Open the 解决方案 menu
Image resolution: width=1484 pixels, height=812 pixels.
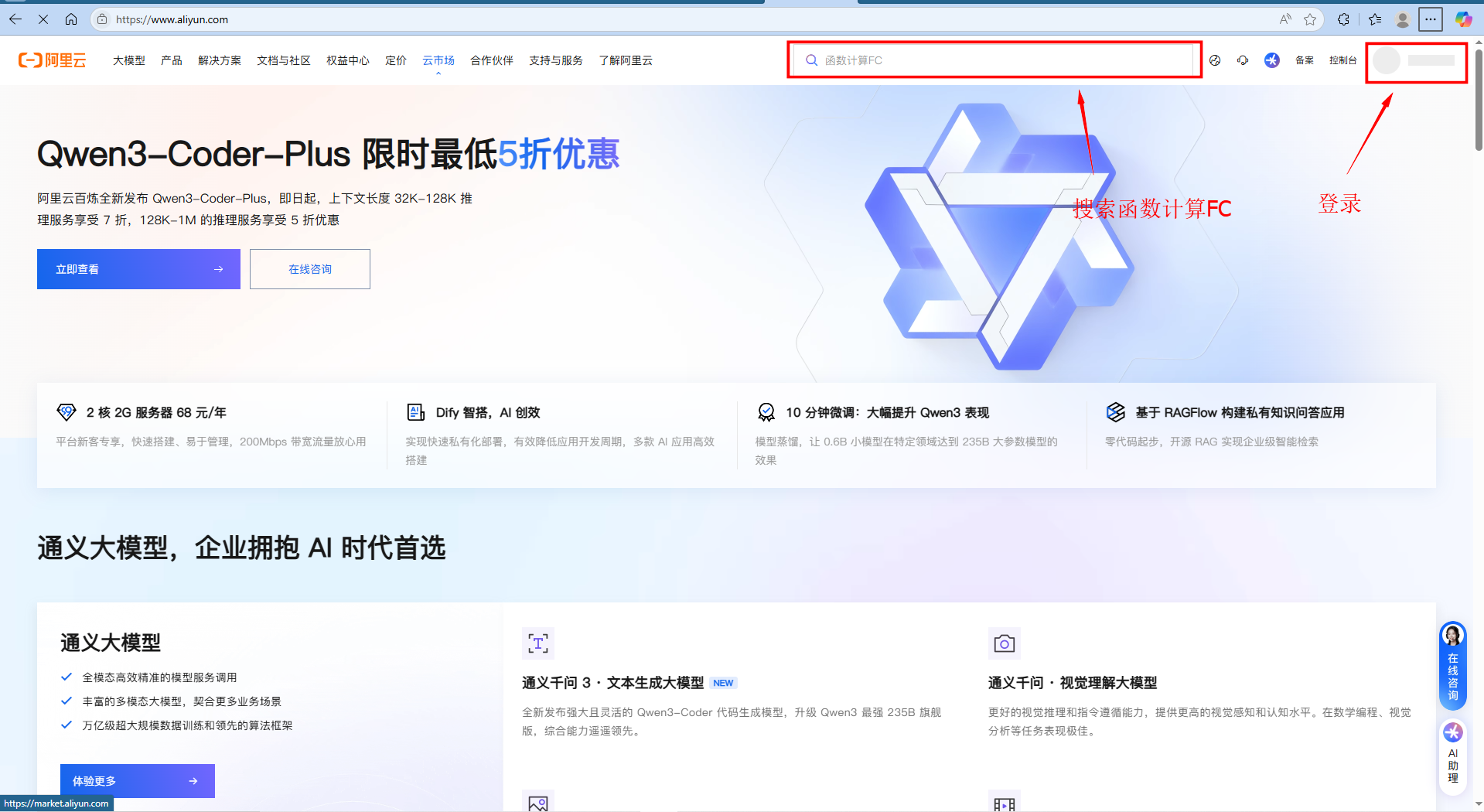pyautogui.click(x=220, y=60)
